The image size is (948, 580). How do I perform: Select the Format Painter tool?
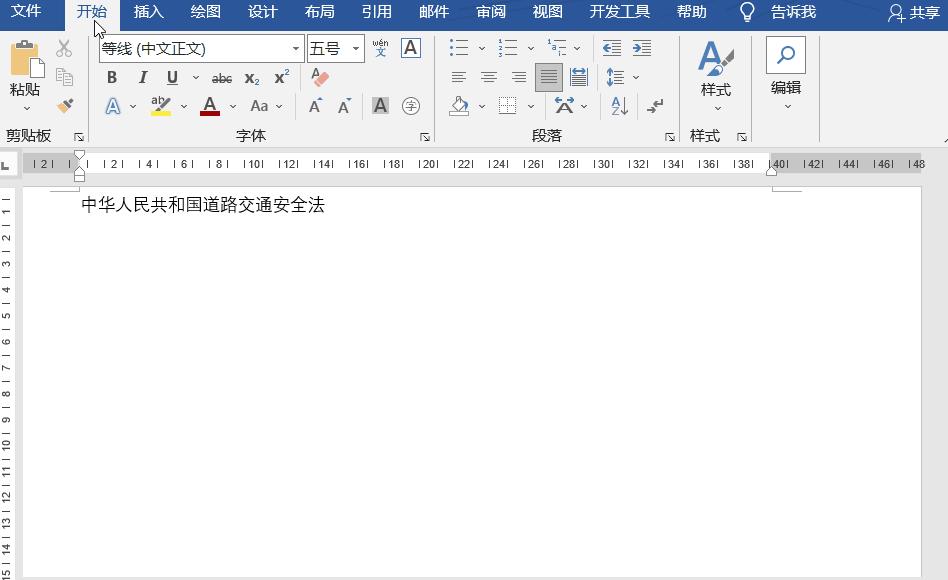coord(64,105)
